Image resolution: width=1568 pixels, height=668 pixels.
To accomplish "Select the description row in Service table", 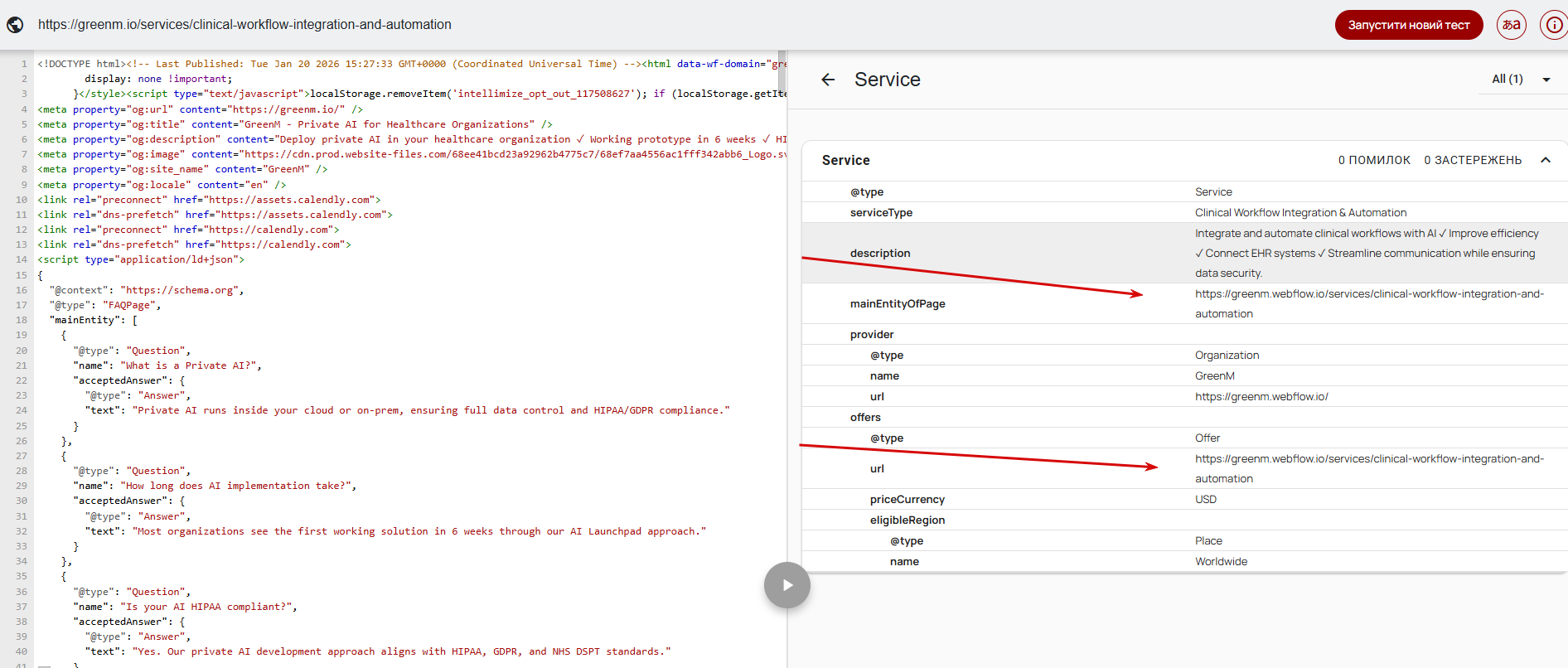I will coord(880,253).
